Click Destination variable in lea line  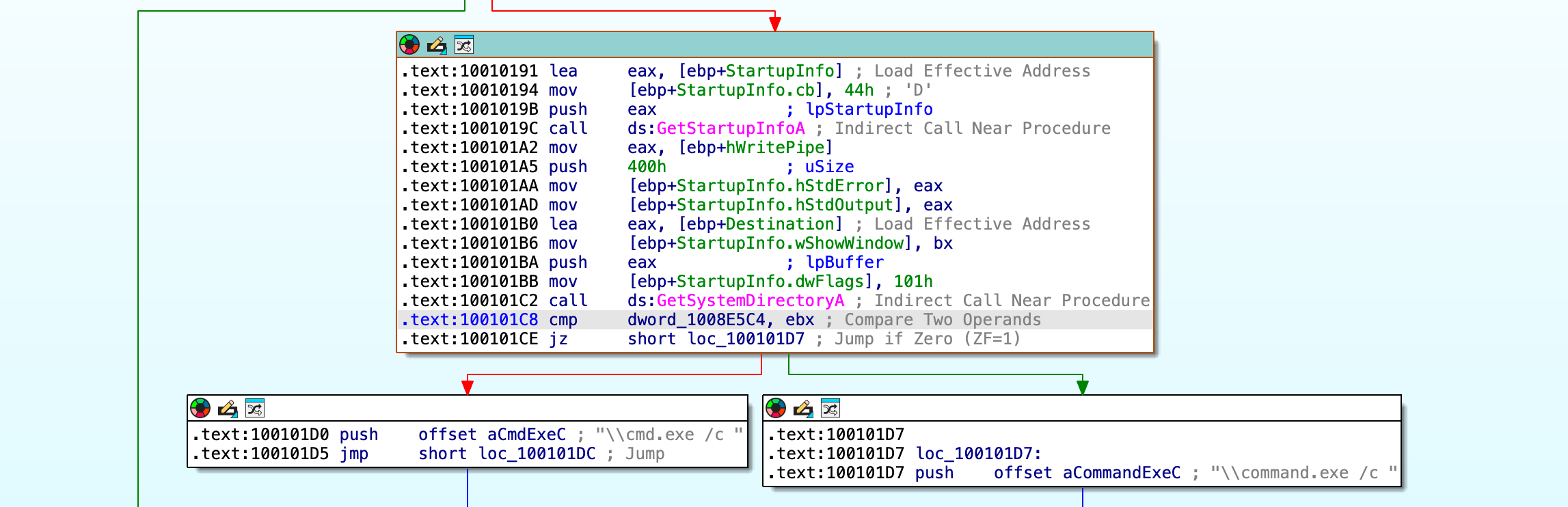coord(780,224)
